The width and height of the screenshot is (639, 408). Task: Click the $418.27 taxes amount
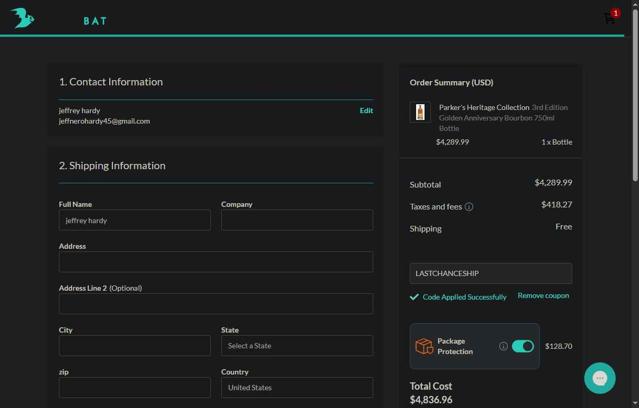pyautogui.click(x=557, y=204)
